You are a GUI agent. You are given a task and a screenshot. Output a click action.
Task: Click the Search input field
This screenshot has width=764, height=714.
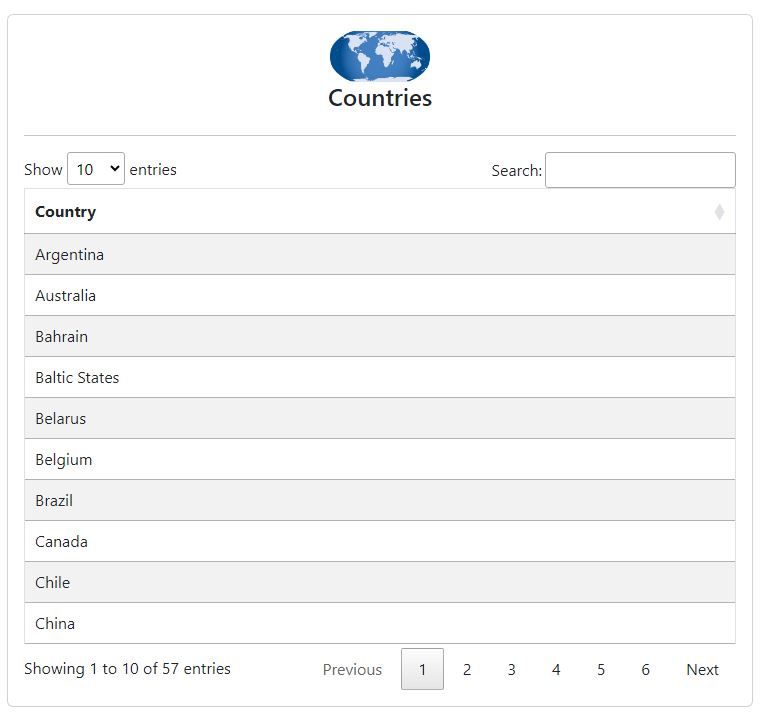[640, 170]
